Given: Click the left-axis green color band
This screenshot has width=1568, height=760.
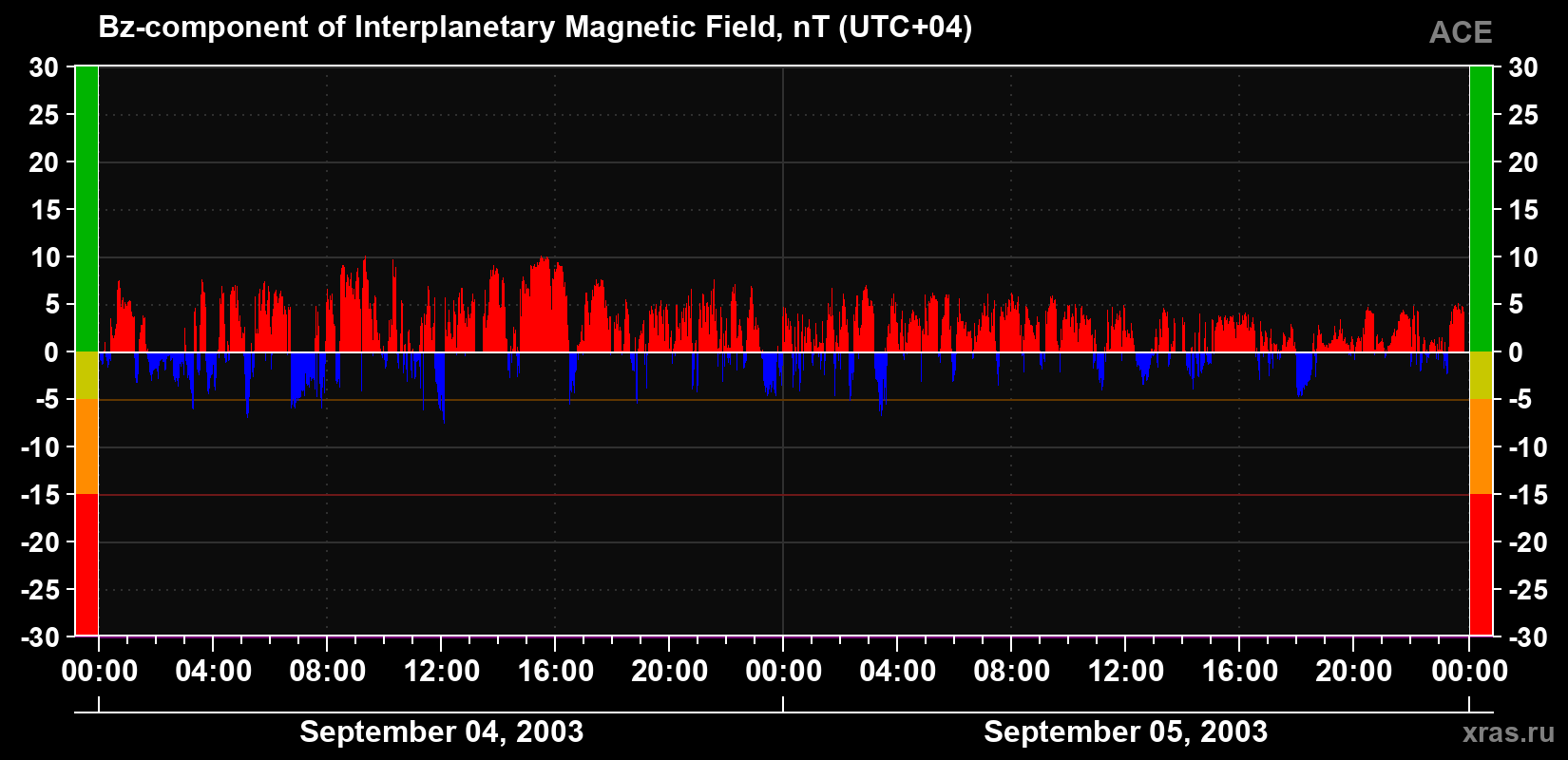Looking at the screenshot, I should [x=86, y=209].
